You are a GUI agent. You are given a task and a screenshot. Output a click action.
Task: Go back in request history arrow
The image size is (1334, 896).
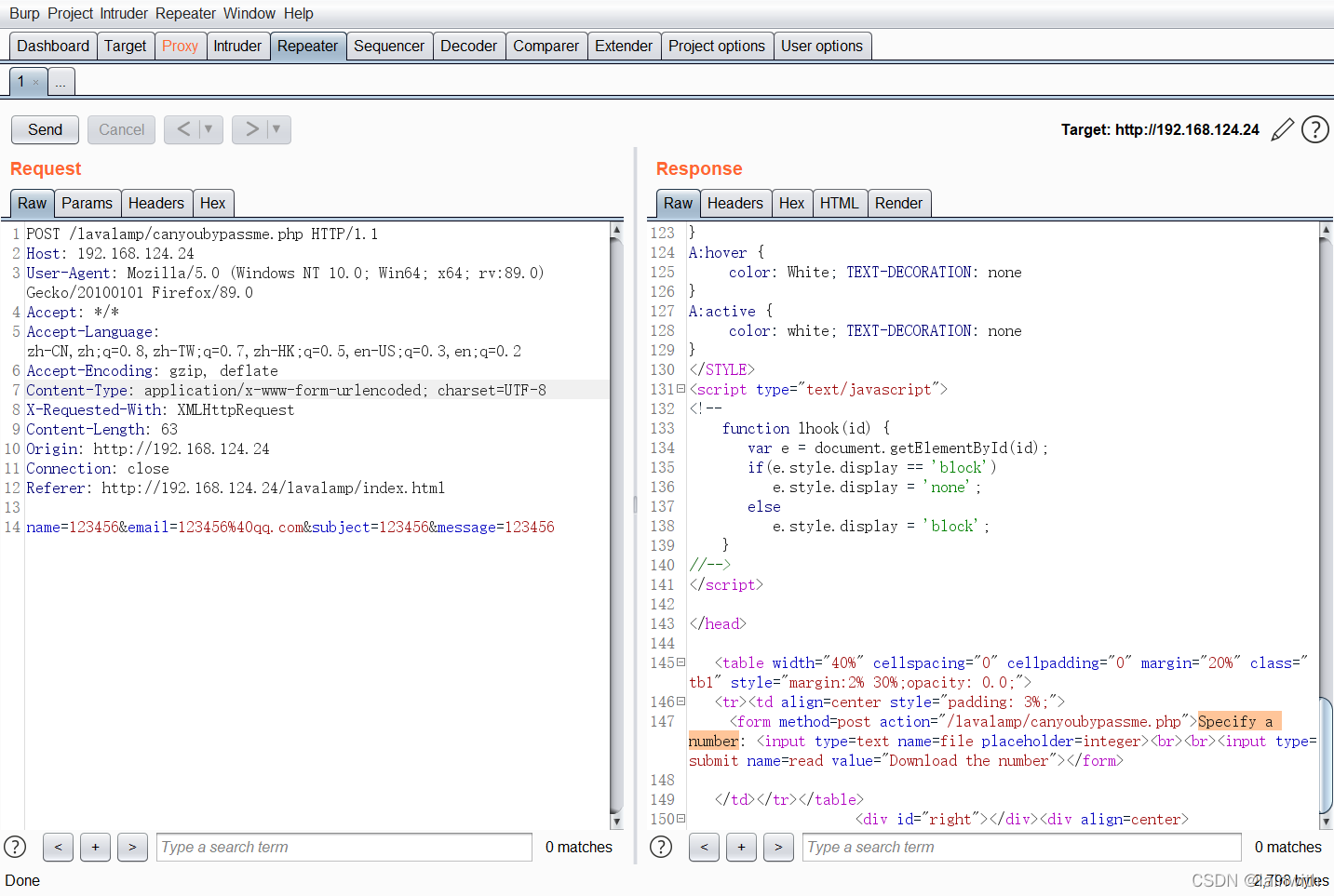183,129
